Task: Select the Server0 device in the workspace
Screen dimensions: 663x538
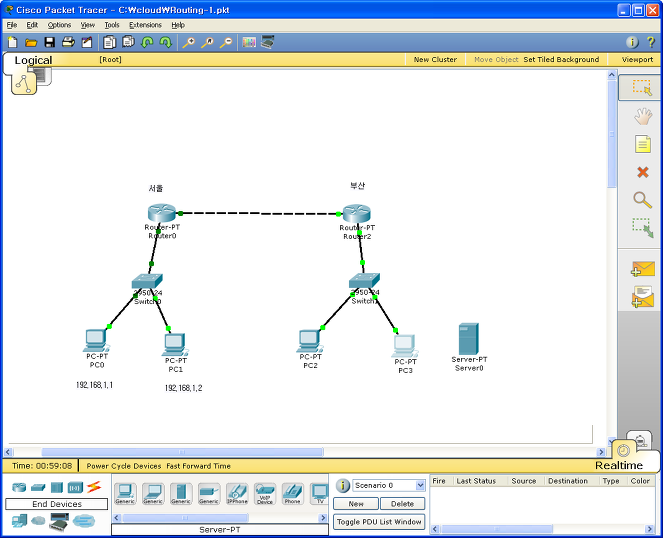Action: pyautogui.click(x=468, y=339)
